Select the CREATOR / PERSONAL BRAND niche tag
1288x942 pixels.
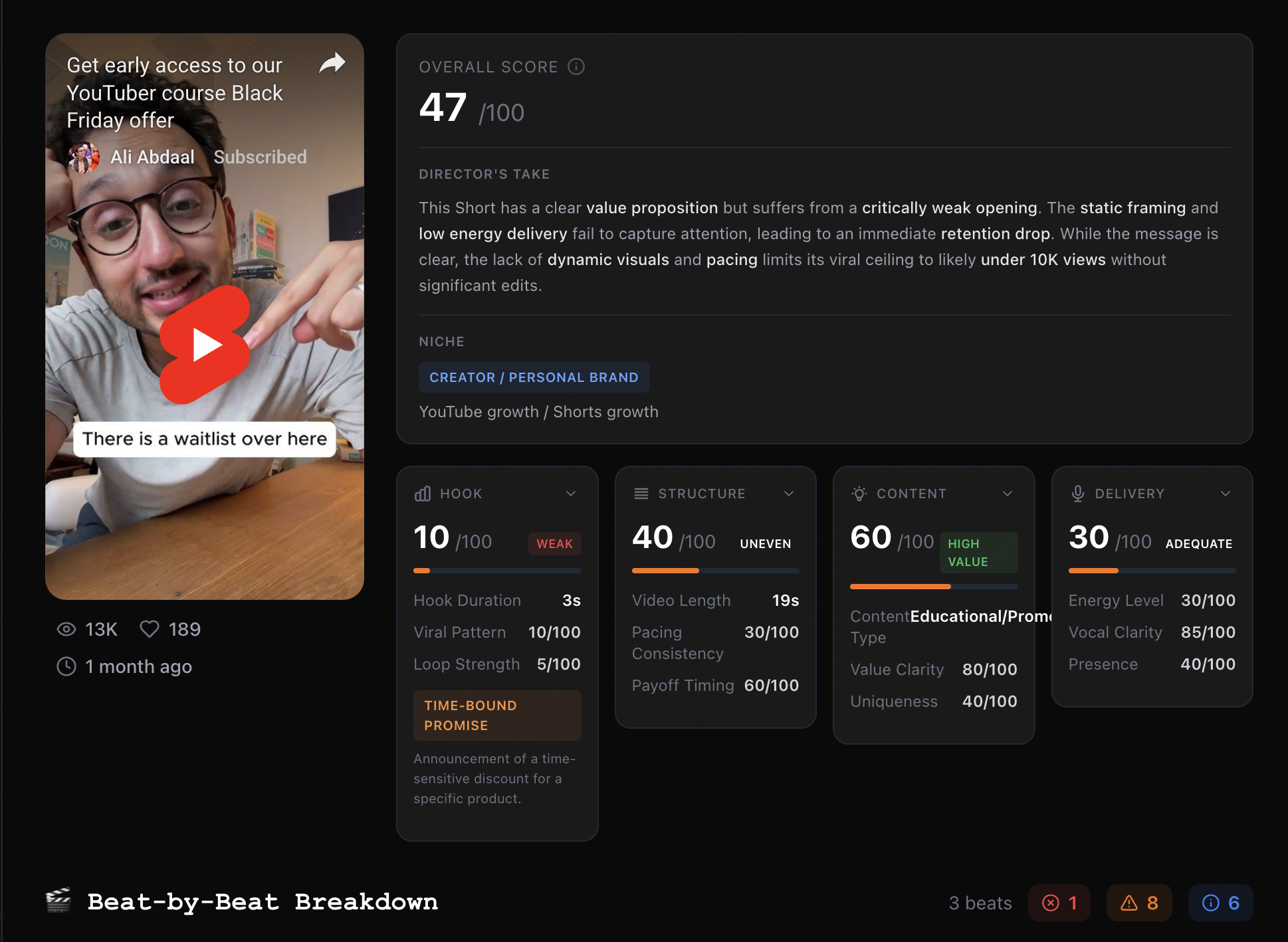click(534, 377)
